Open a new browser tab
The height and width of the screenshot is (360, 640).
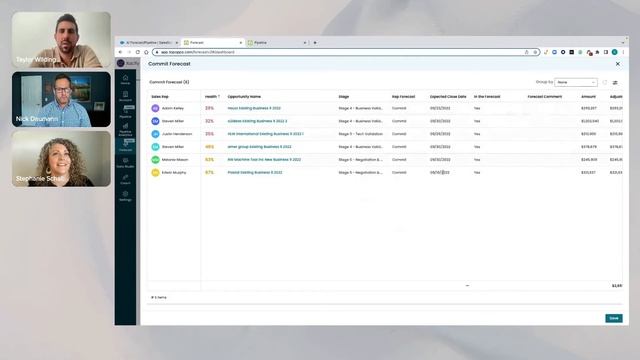(x=315, y=43)
